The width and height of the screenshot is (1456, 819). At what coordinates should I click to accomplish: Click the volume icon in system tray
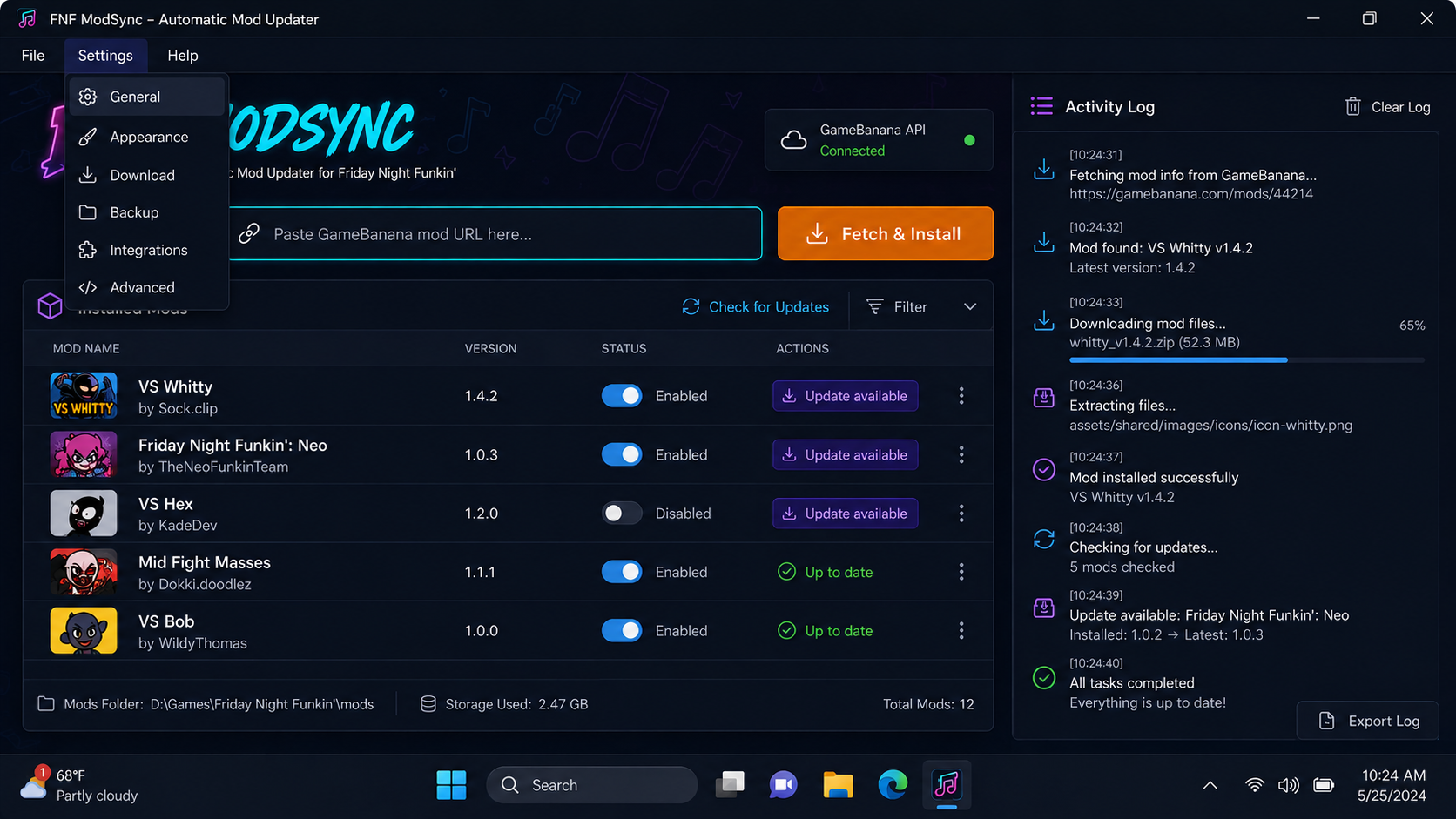point(1288,785)
